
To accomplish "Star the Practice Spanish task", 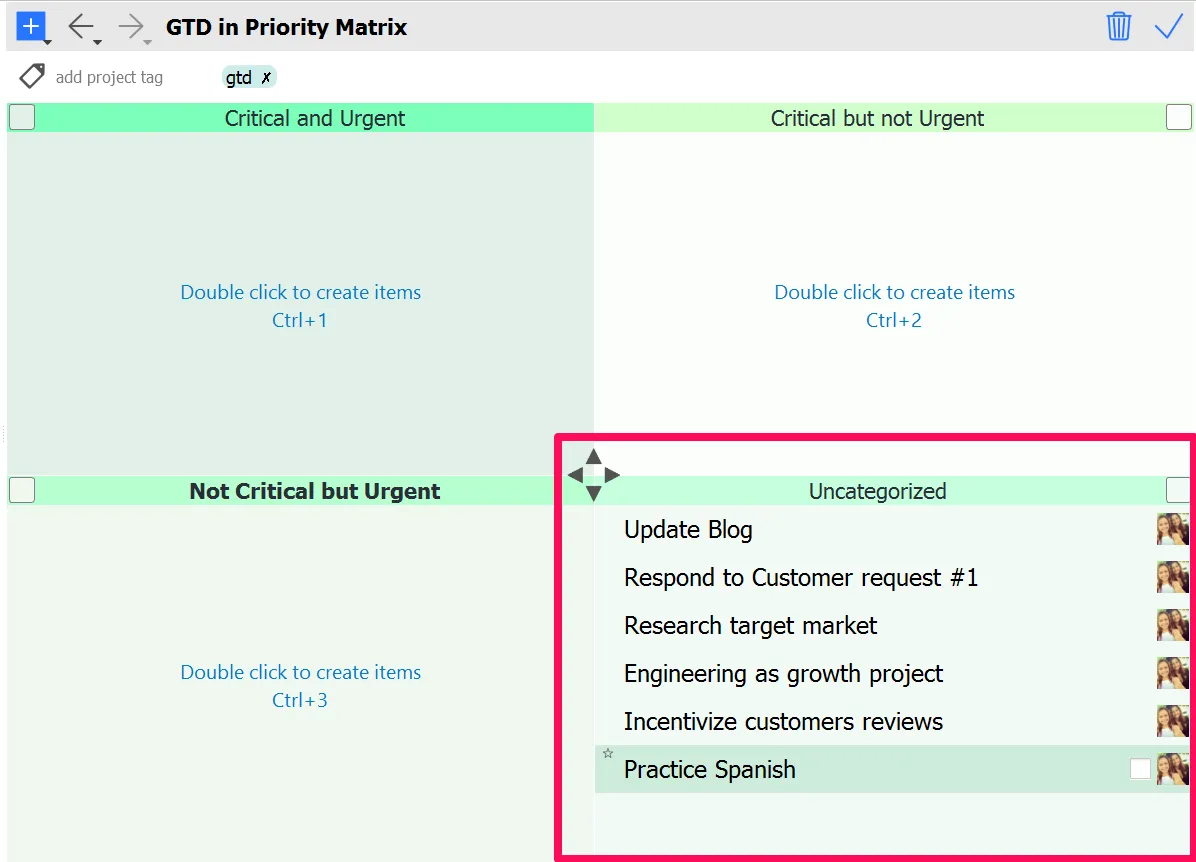I will pyautogui.click(x=608, y=754).
